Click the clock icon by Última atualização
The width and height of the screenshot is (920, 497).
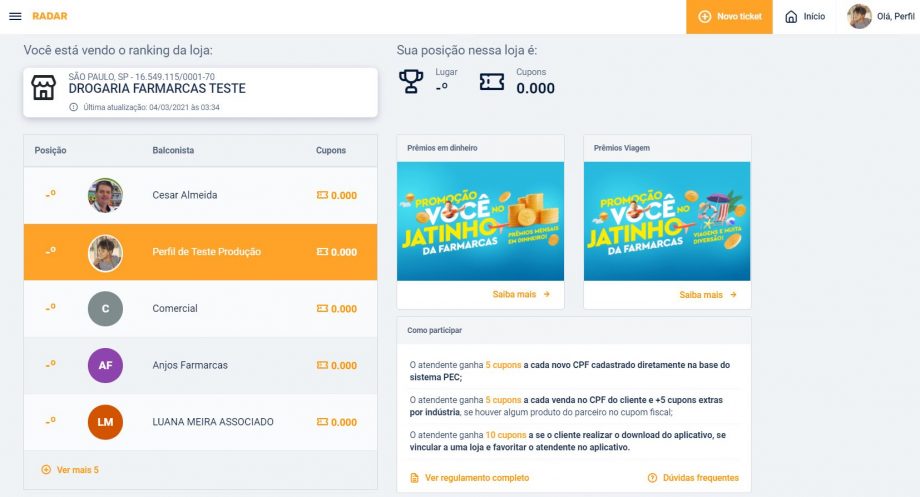tap(73, 107)
